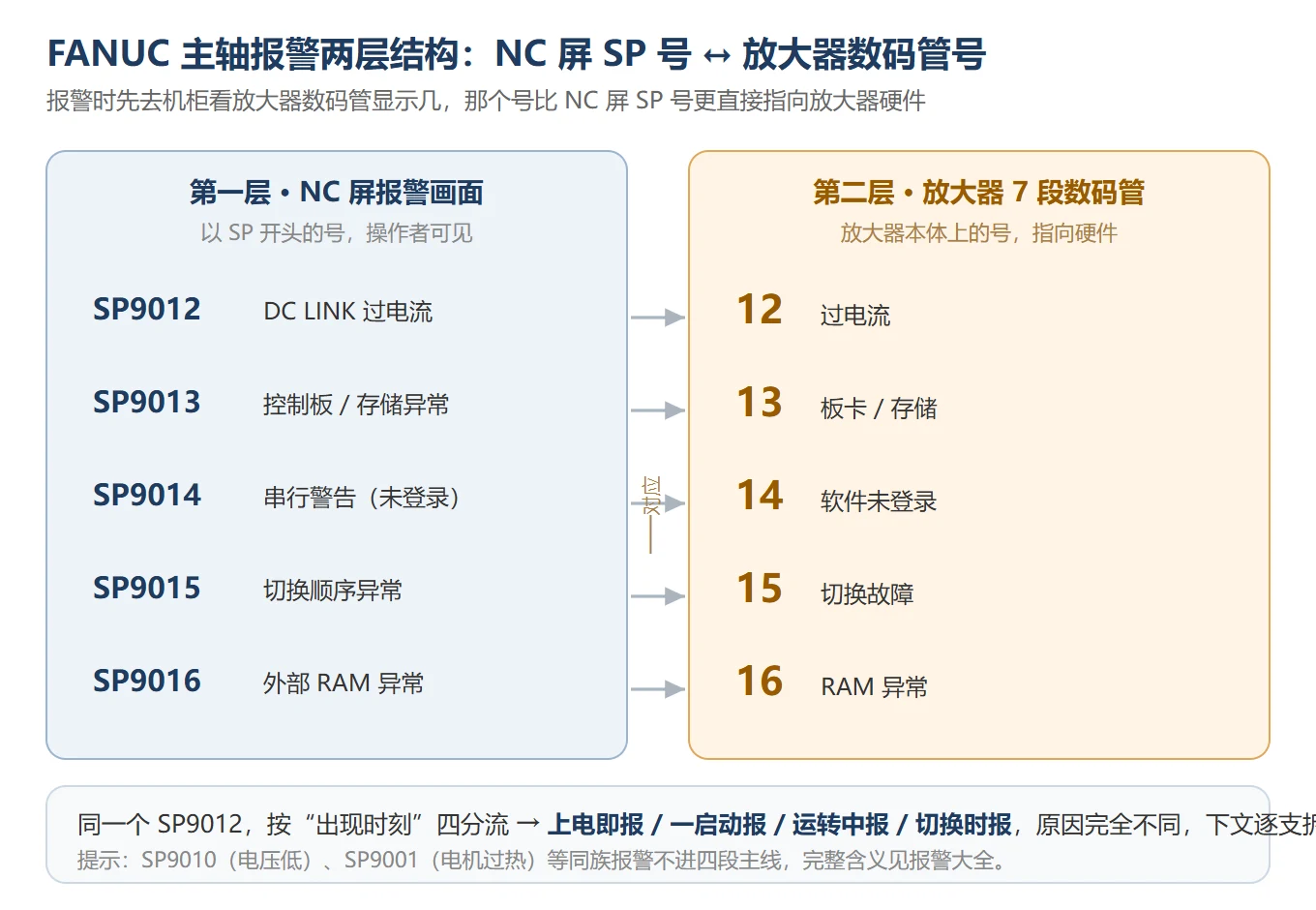The height and width of the screenshot is (910, 1316).
Task: Select alarm code SP9012
Action: (x=147, y=310)
